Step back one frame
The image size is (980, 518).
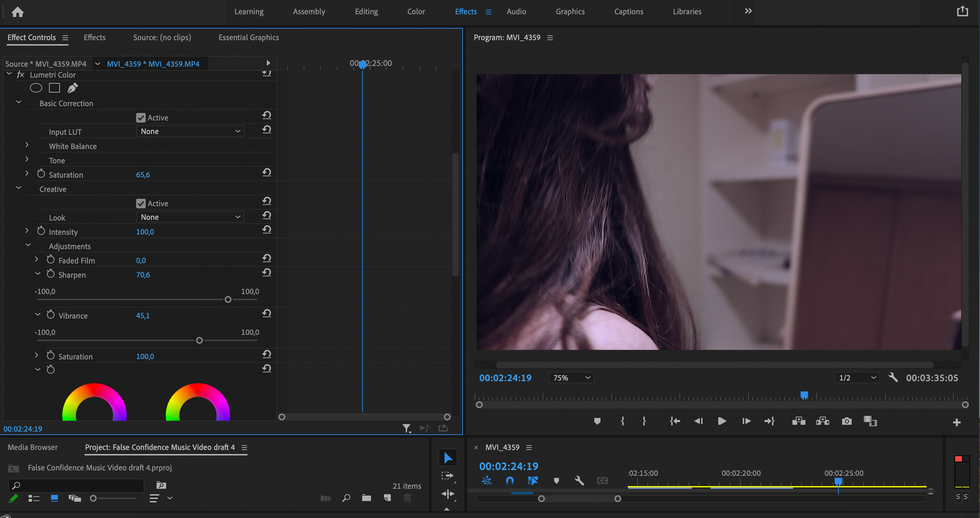699,421
